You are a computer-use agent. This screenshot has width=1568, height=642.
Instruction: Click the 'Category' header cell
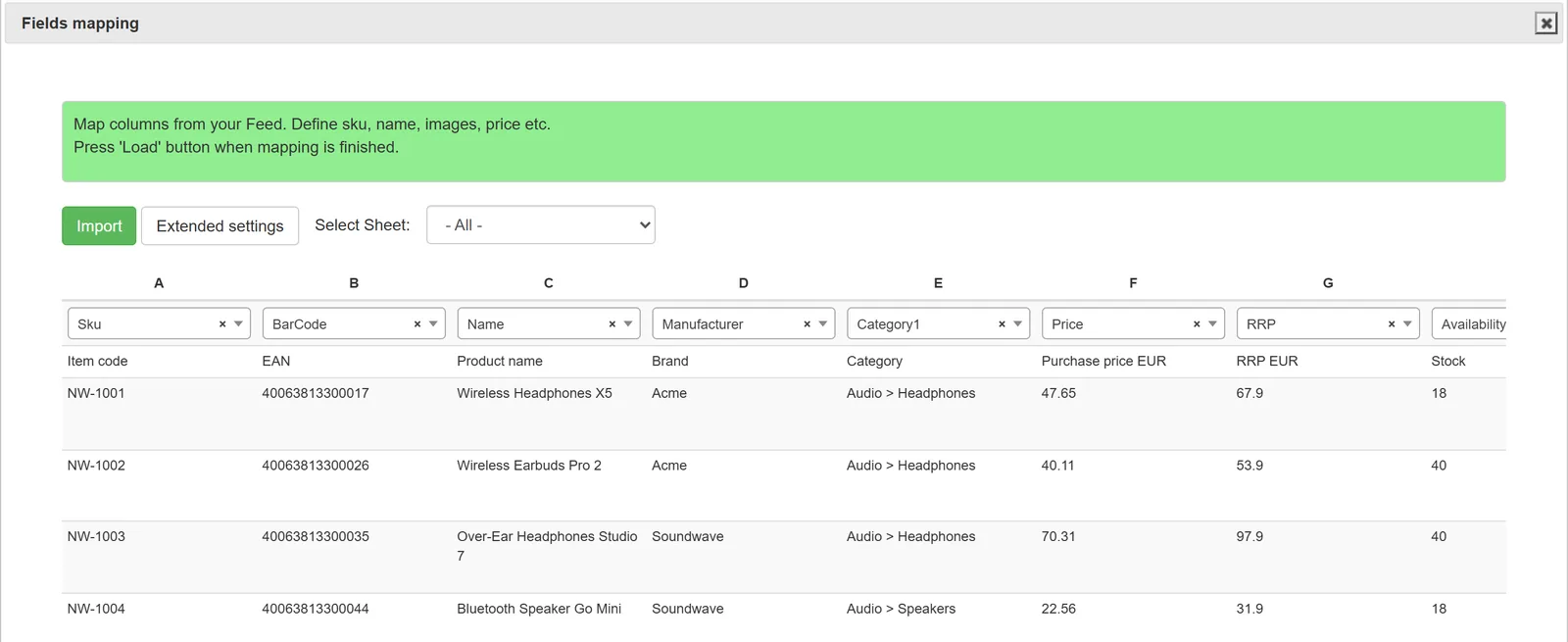tap(874, 361)
